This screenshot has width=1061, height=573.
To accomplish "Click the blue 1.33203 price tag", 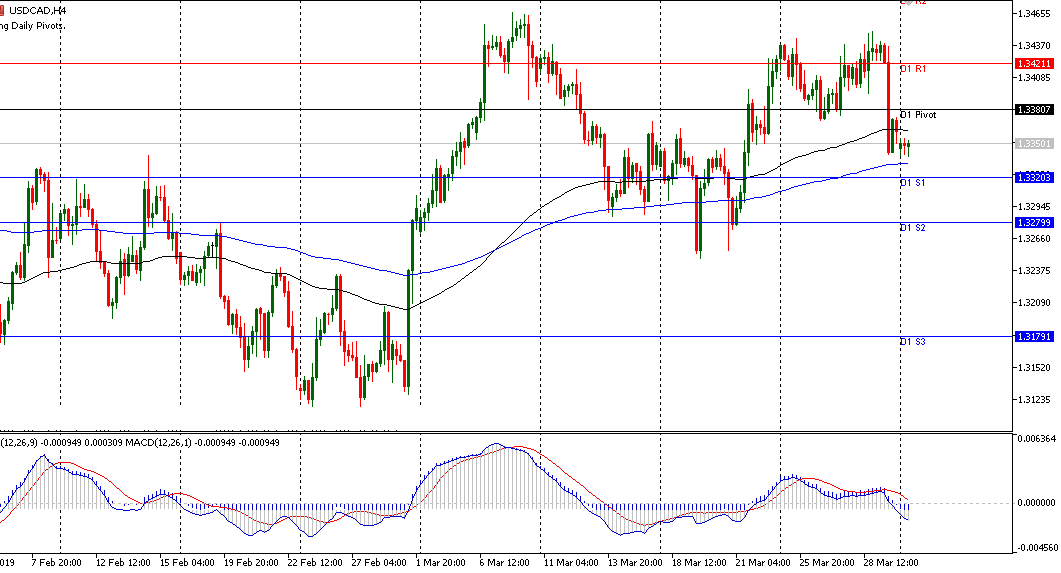I will click(1034, 177).
